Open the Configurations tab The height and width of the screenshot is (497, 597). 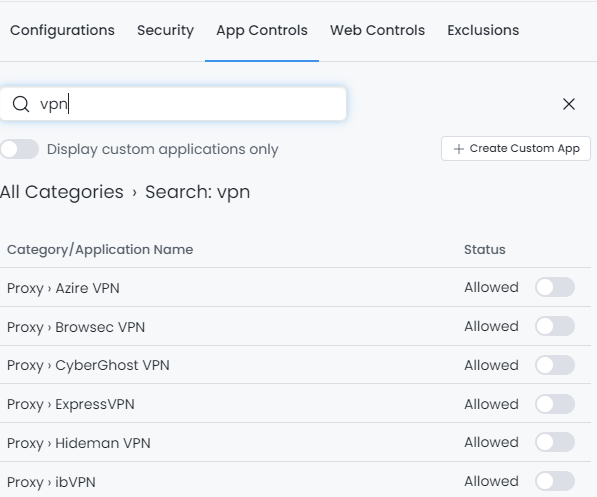pyautogui.click(x=62, y=30)
